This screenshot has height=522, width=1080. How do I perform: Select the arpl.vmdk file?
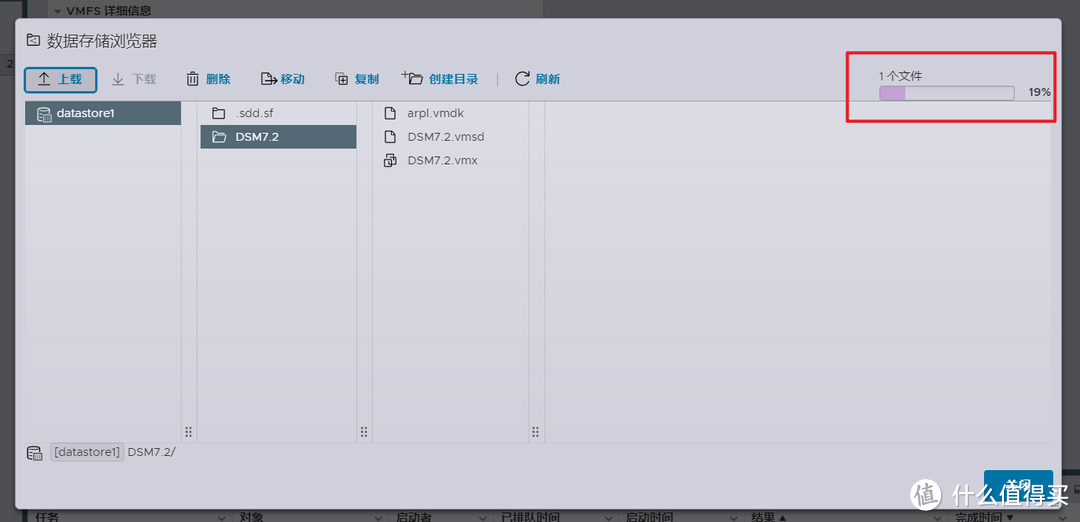(x=435, y=113)
